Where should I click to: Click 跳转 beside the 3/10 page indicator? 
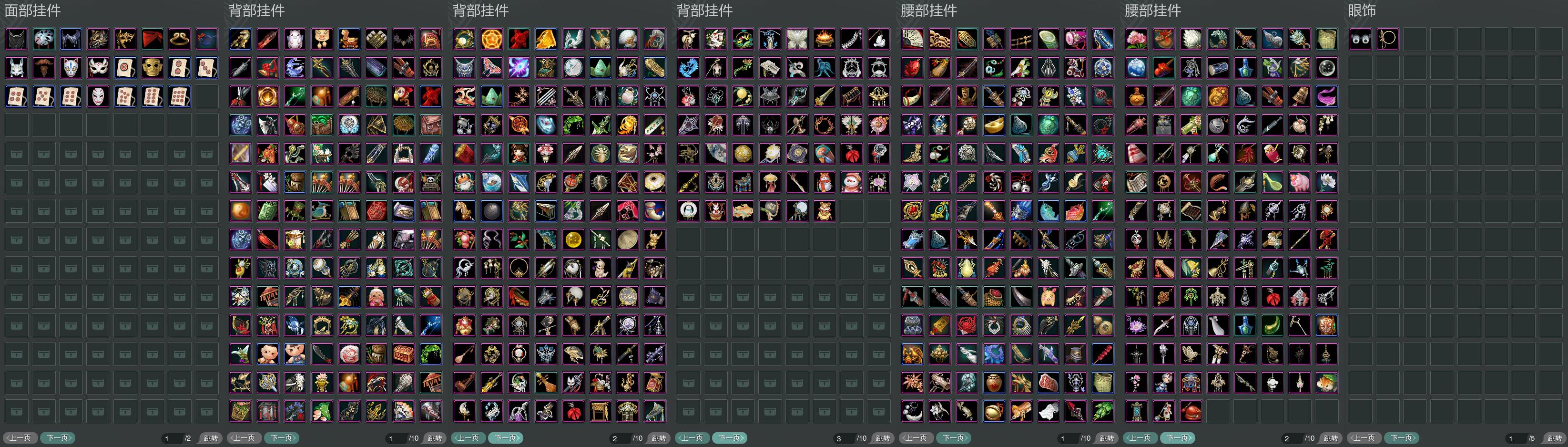click(x=883, y=438)
